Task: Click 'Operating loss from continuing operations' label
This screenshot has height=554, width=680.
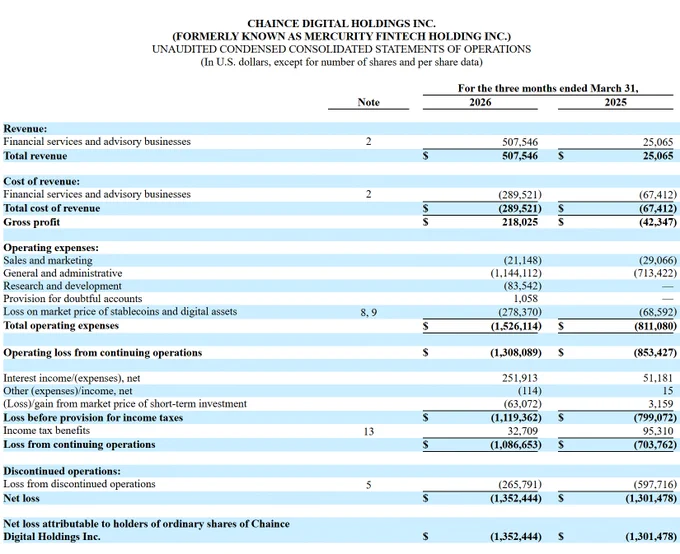Action: click(102, 353)
